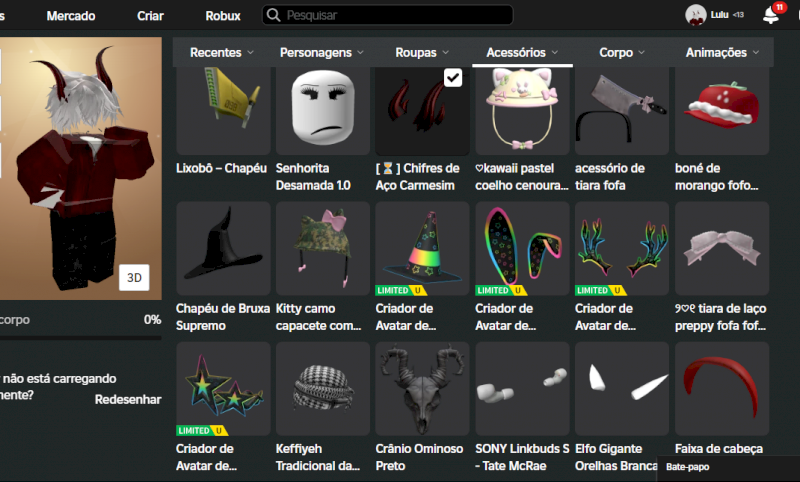
Task: Click the acessório de tiara fofa name
Action: point(610,176)
